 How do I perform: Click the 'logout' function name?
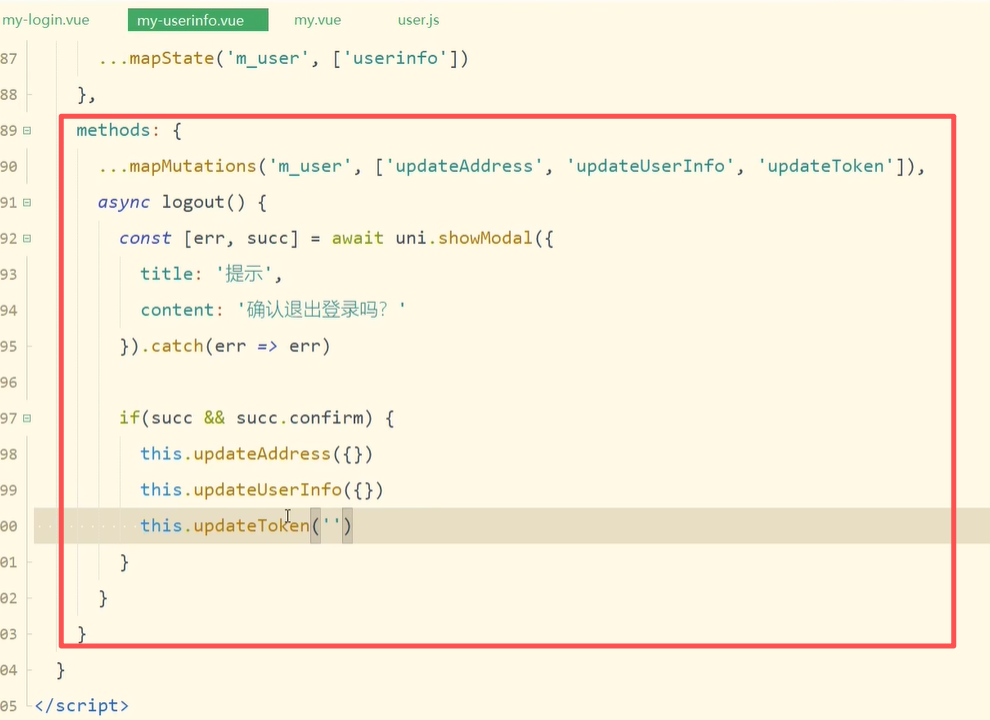click(x=193, y=202)
